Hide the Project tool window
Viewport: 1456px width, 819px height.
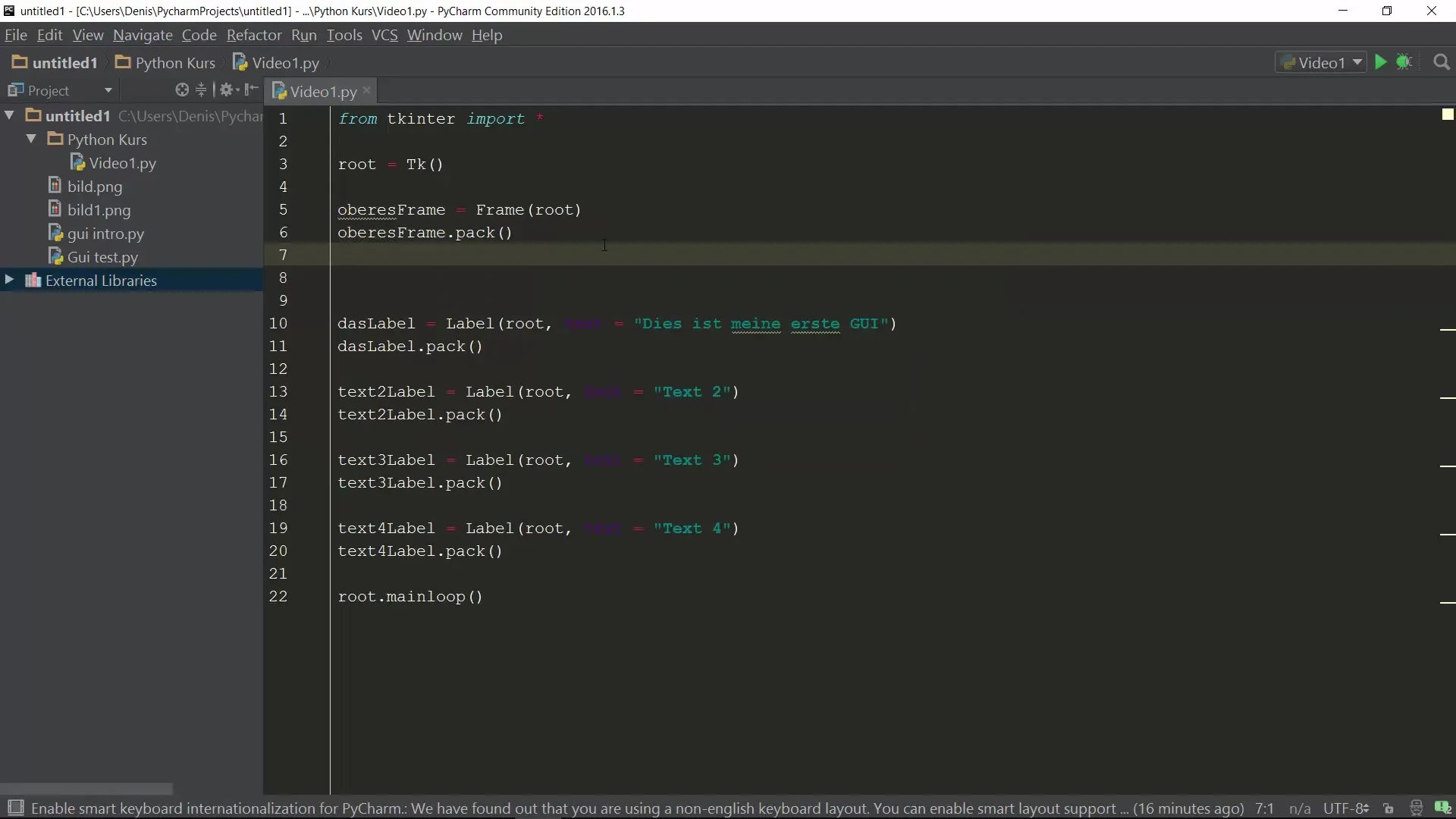251,90
